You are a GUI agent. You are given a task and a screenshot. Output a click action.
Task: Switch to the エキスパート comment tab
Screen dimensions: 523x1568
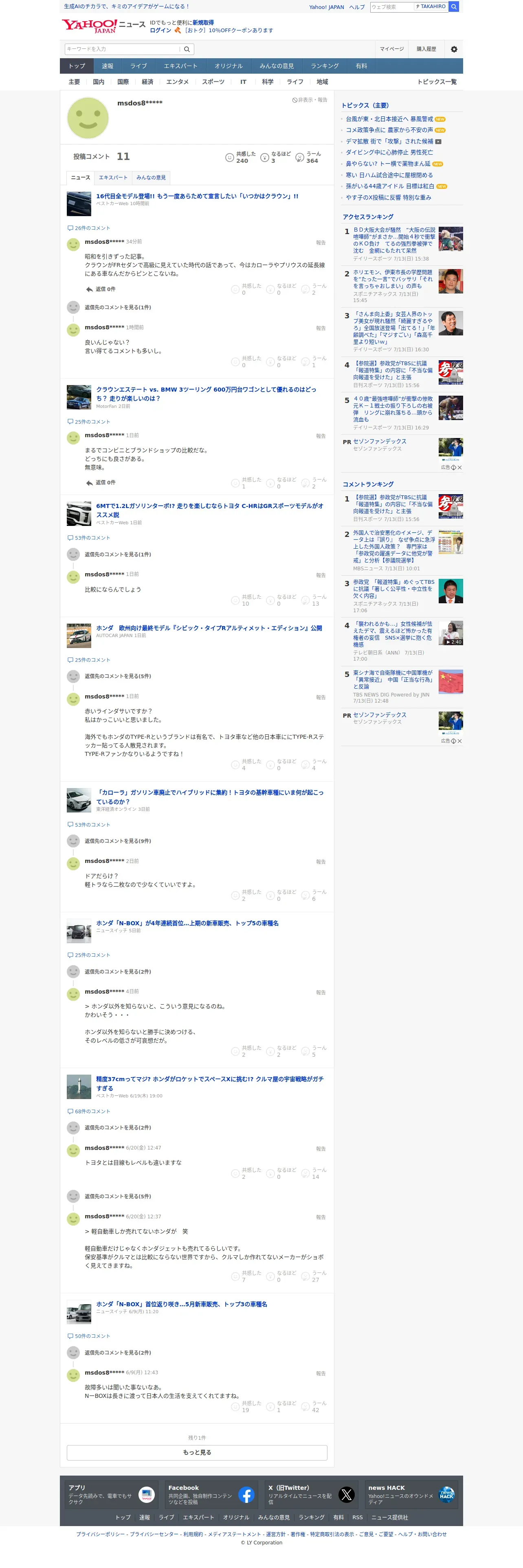click(113, 178)
